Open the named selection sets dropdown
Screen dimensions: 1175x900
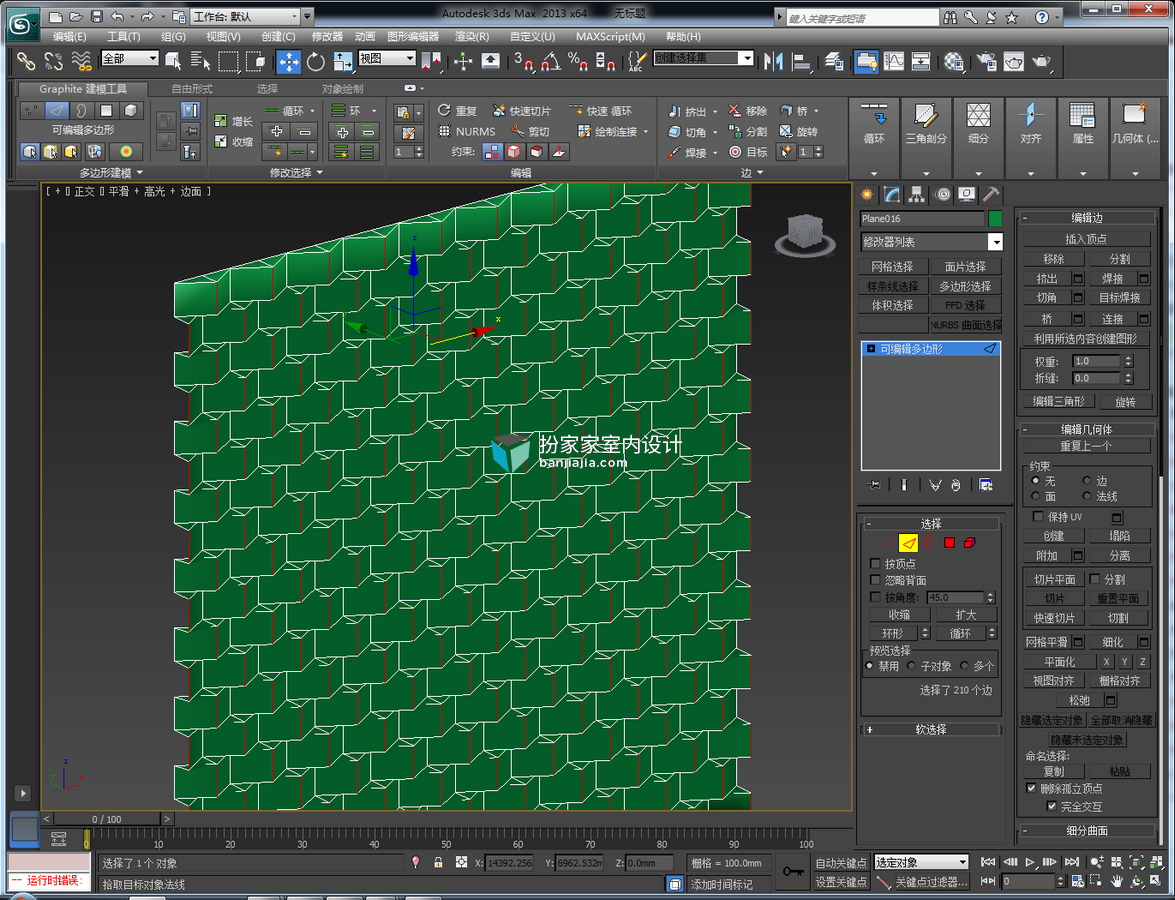coord(703,58)
